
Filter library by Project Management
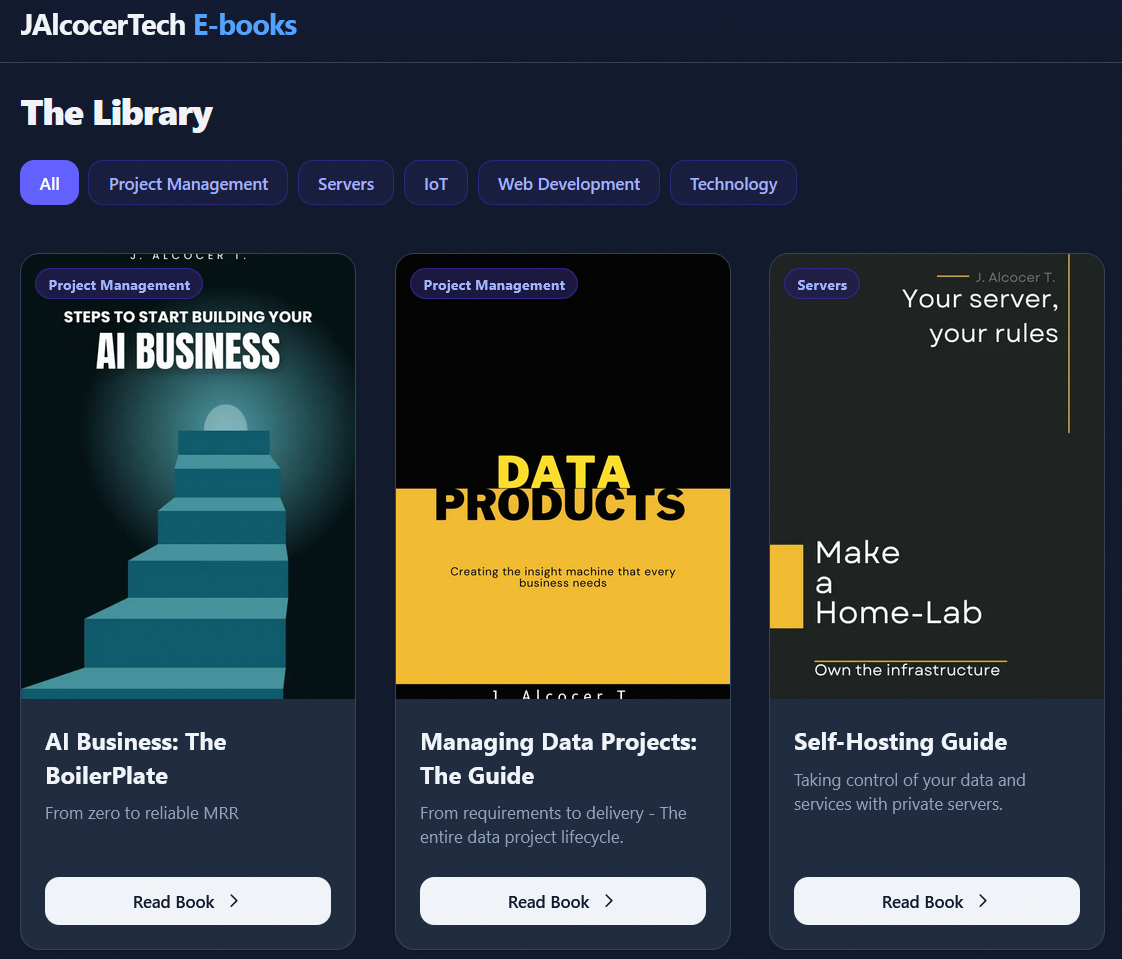click(x=187, y=183)
